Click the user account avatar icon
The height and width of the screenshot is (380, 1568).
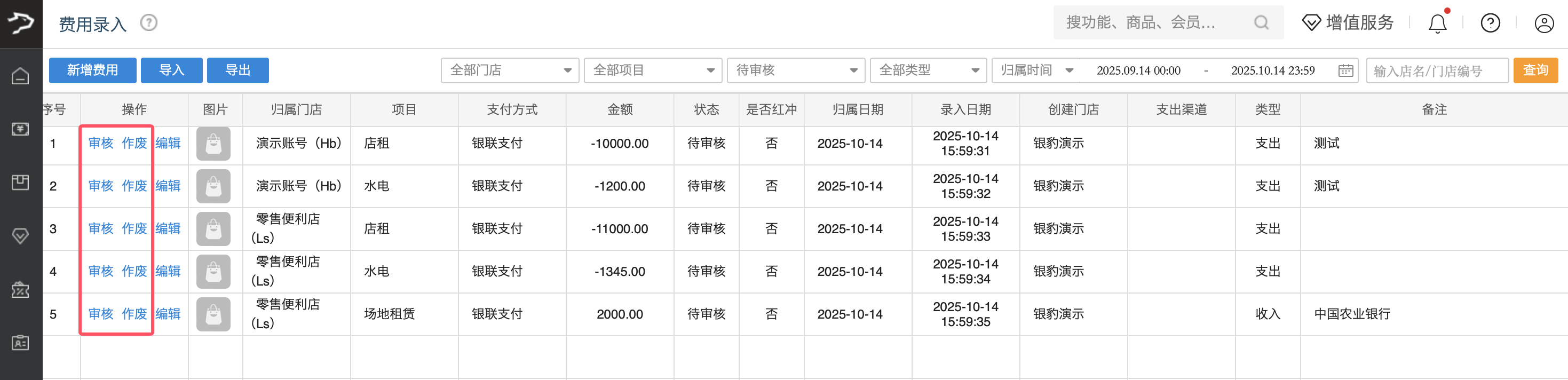pos(1543,23)
